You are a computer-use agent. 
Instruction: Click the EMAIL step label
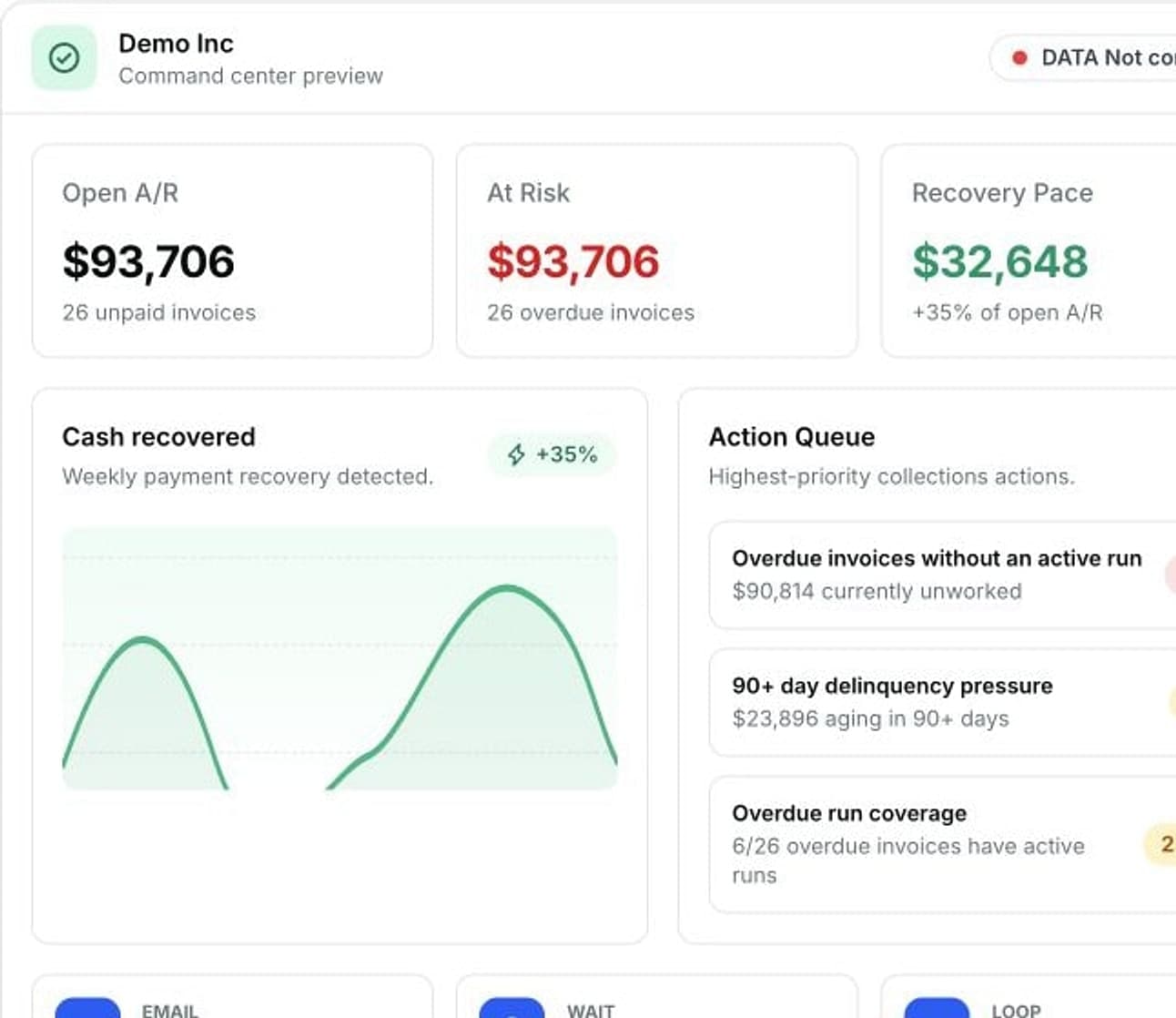[170, 1010]
